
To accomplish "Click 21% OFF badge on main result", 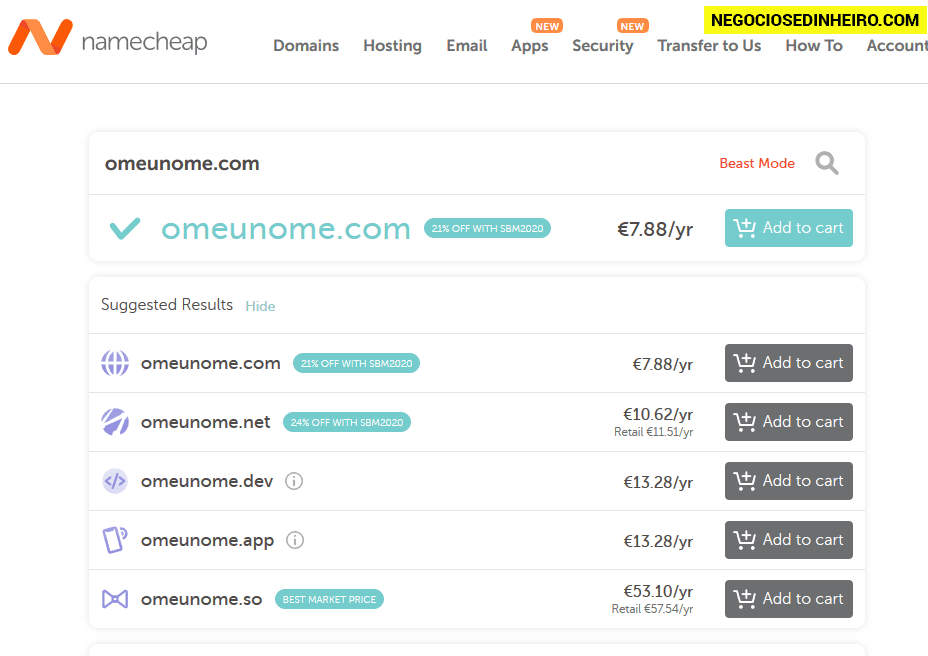I will [x=487, y=229].
